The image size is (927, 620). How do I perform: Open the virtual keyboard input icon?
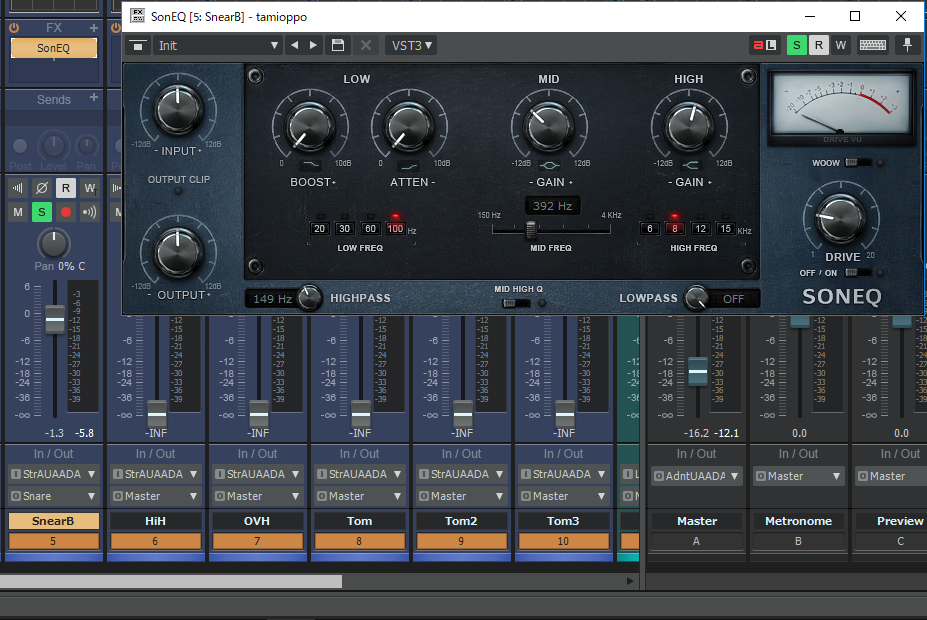pyautogui.click(x=872, y=45)
